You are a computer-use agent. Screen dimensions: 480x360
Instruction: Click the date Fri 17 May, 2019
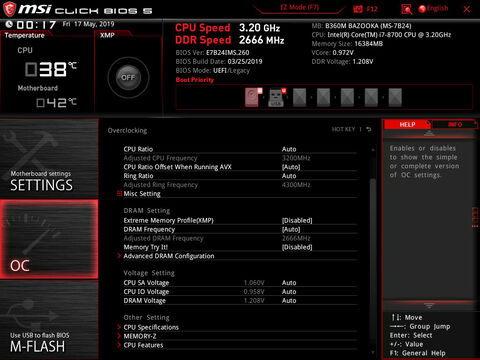tap(88, 24)
